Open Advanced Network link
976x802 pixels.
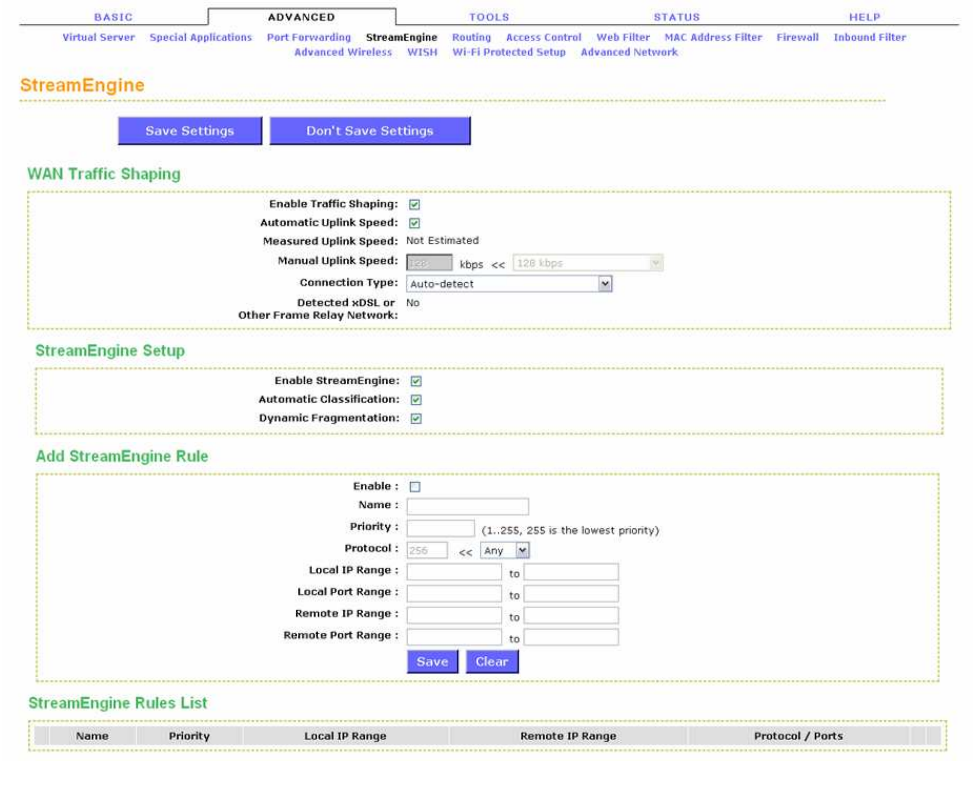[629, 52]
